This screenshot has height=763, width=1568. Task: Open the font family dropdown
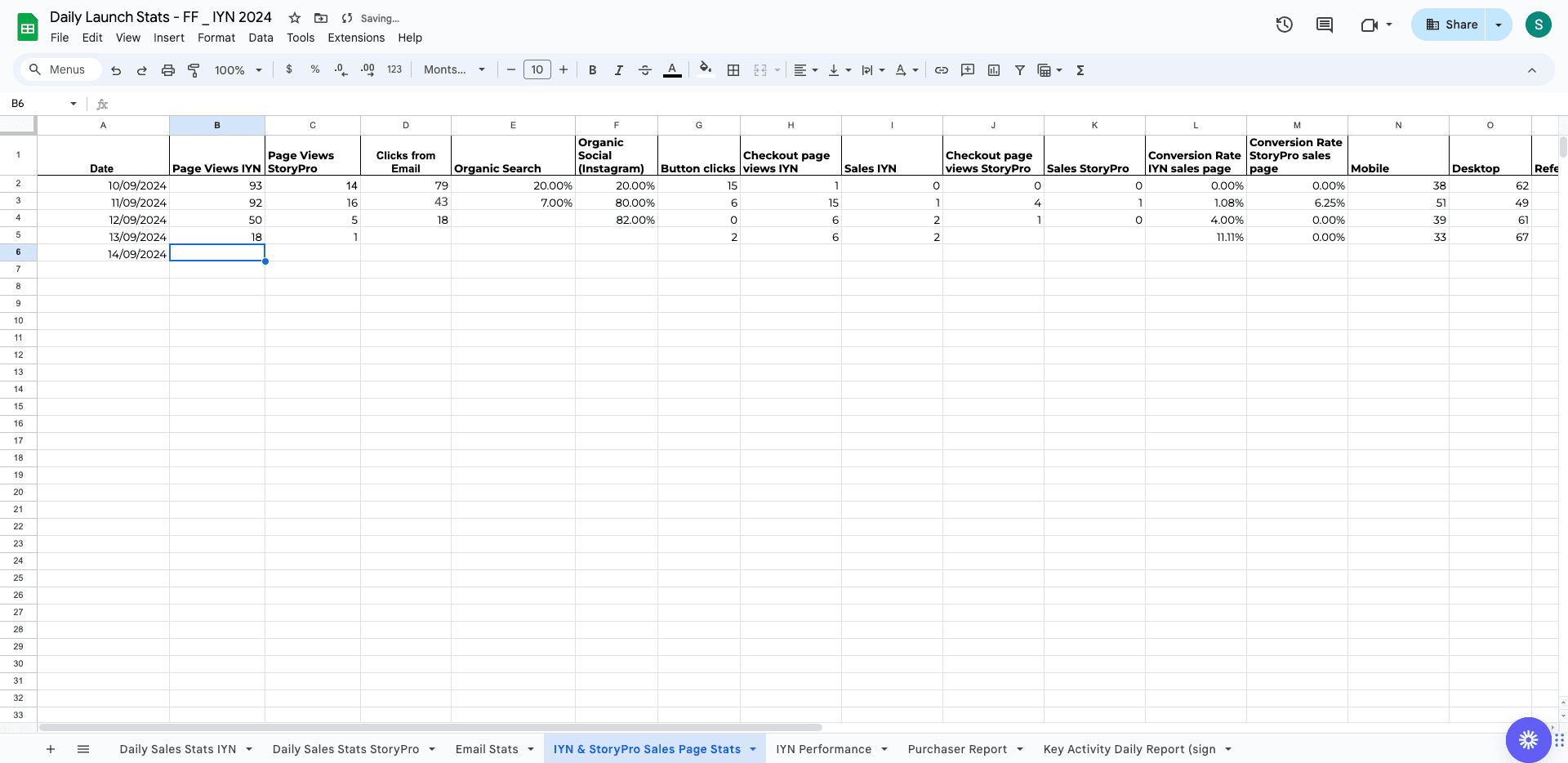pos(455,70)
